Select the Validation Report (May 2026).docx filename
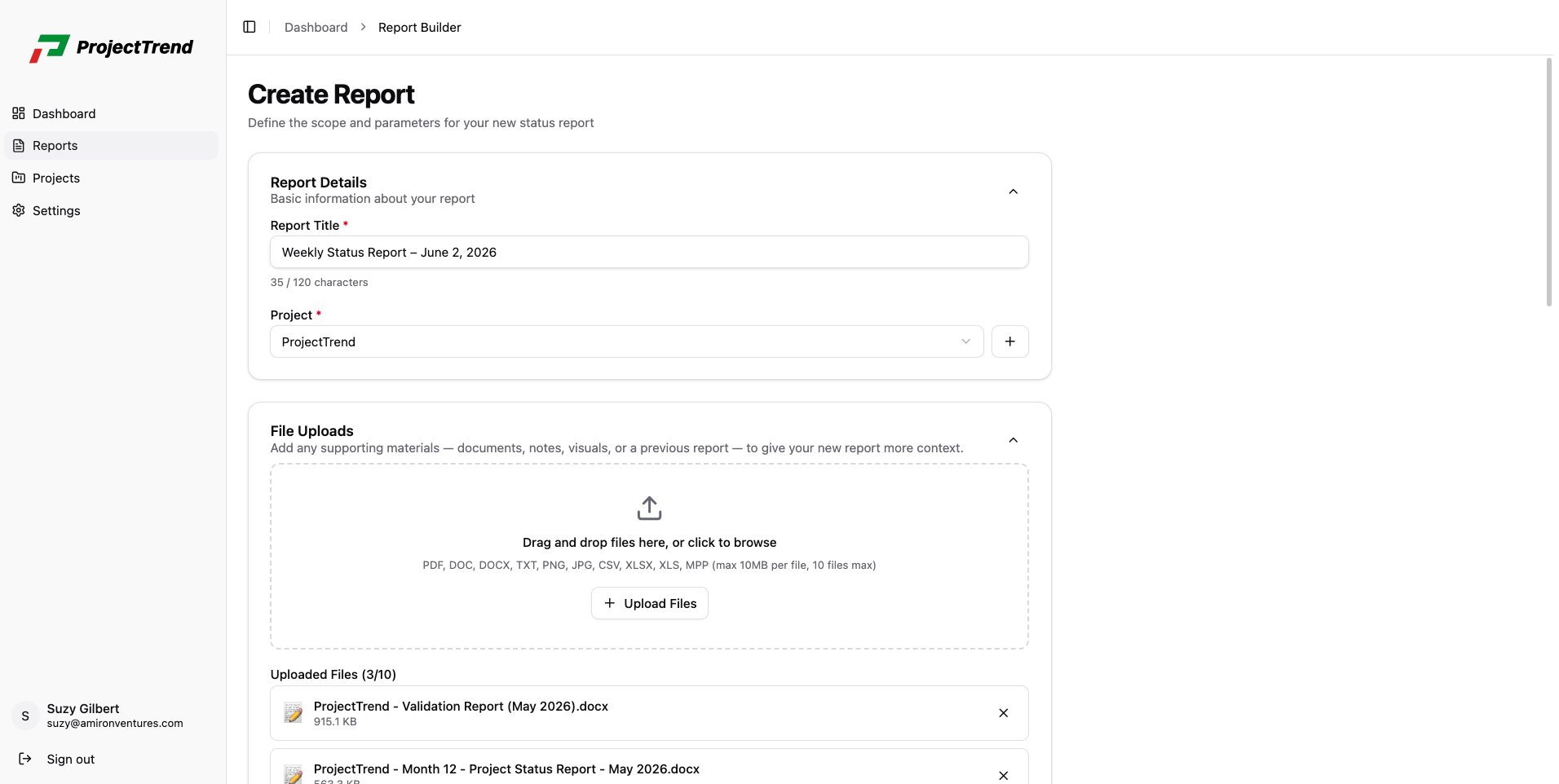Screen dimensions: 1559x784 coord(461,706)
